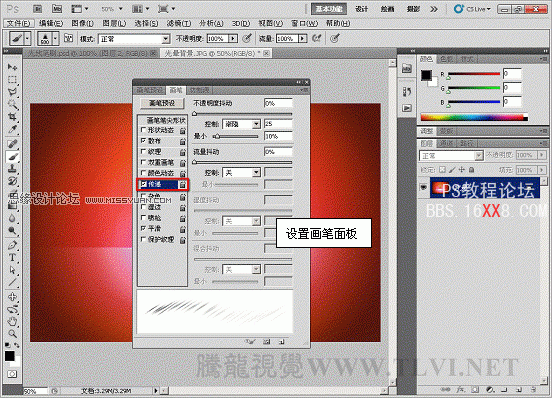Enable 形状动态 checkbox
The width and height of the screenshot is (552, 398).
tap(143, 130)
